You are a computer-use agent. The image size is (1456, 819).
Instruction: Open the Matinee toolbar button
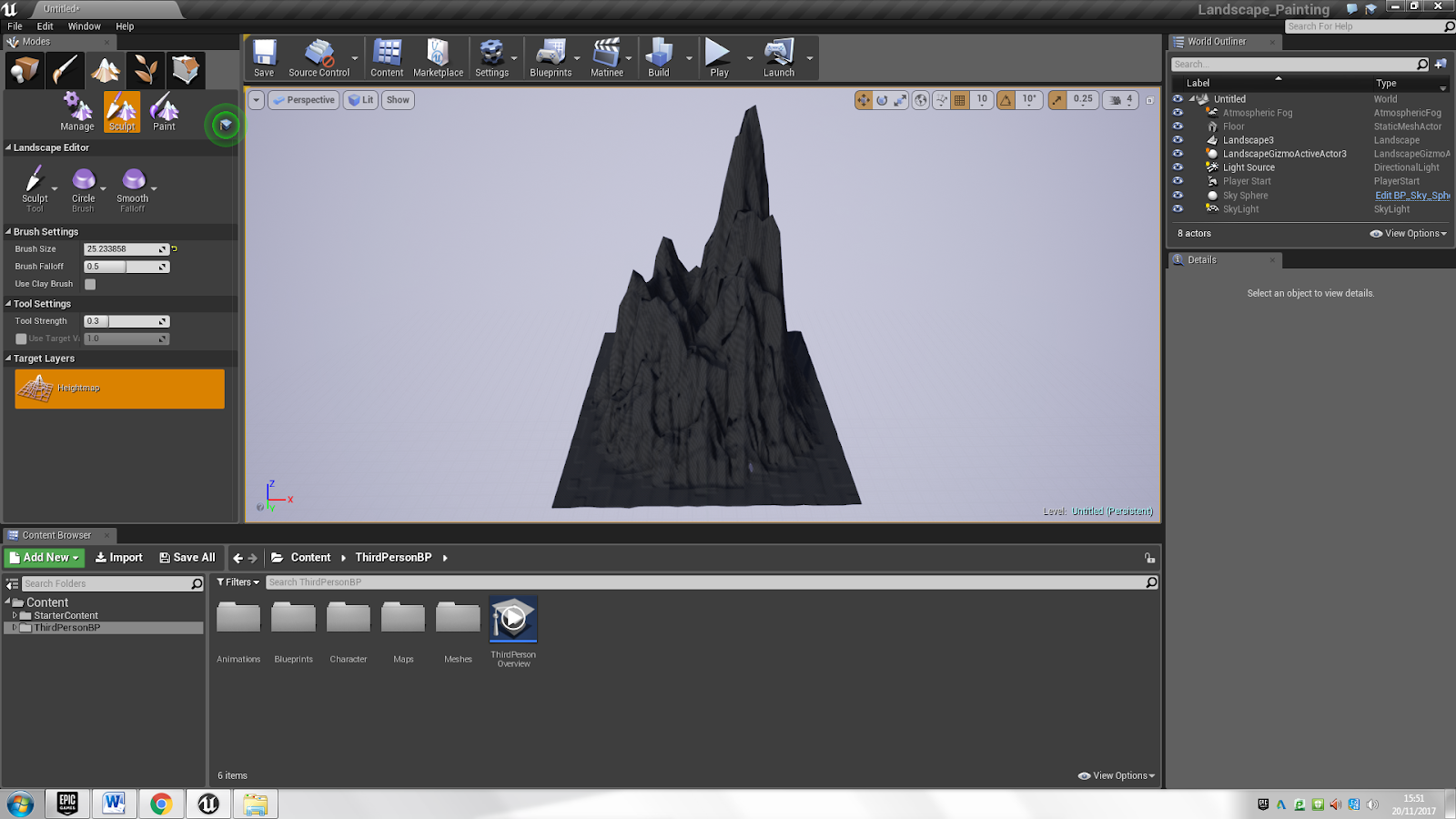607,58
